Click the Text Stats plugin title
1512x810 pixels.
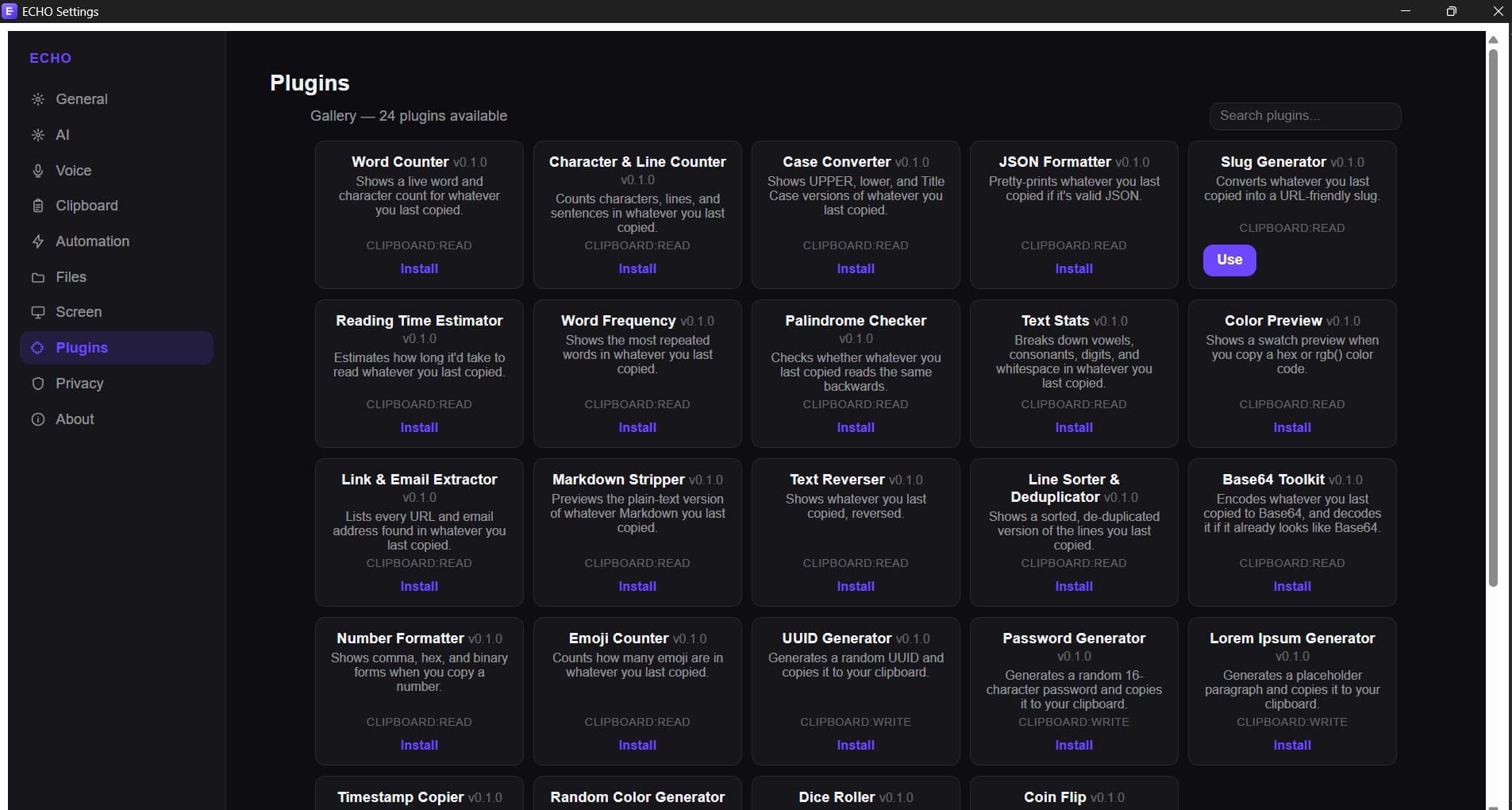pos(1055,321)
